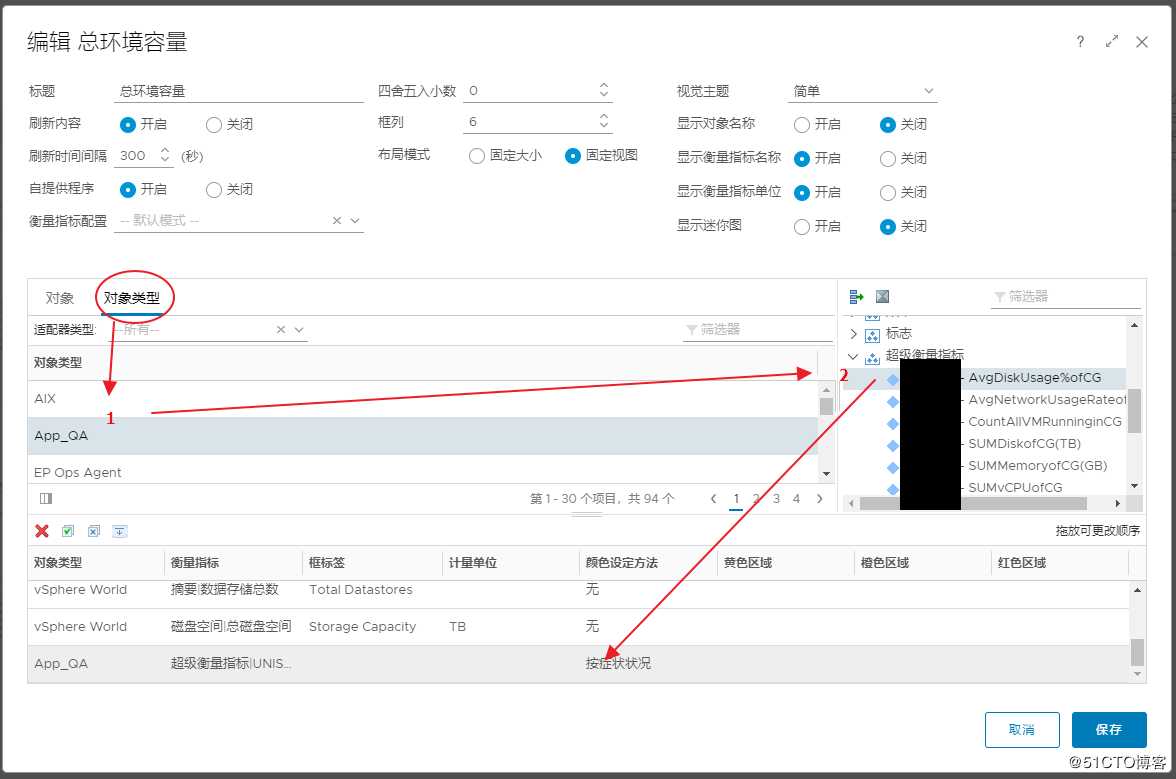This screenshot has width=1176, height=779.
Task: Open help via question mark icon
Action: (x=1080, y=42)
